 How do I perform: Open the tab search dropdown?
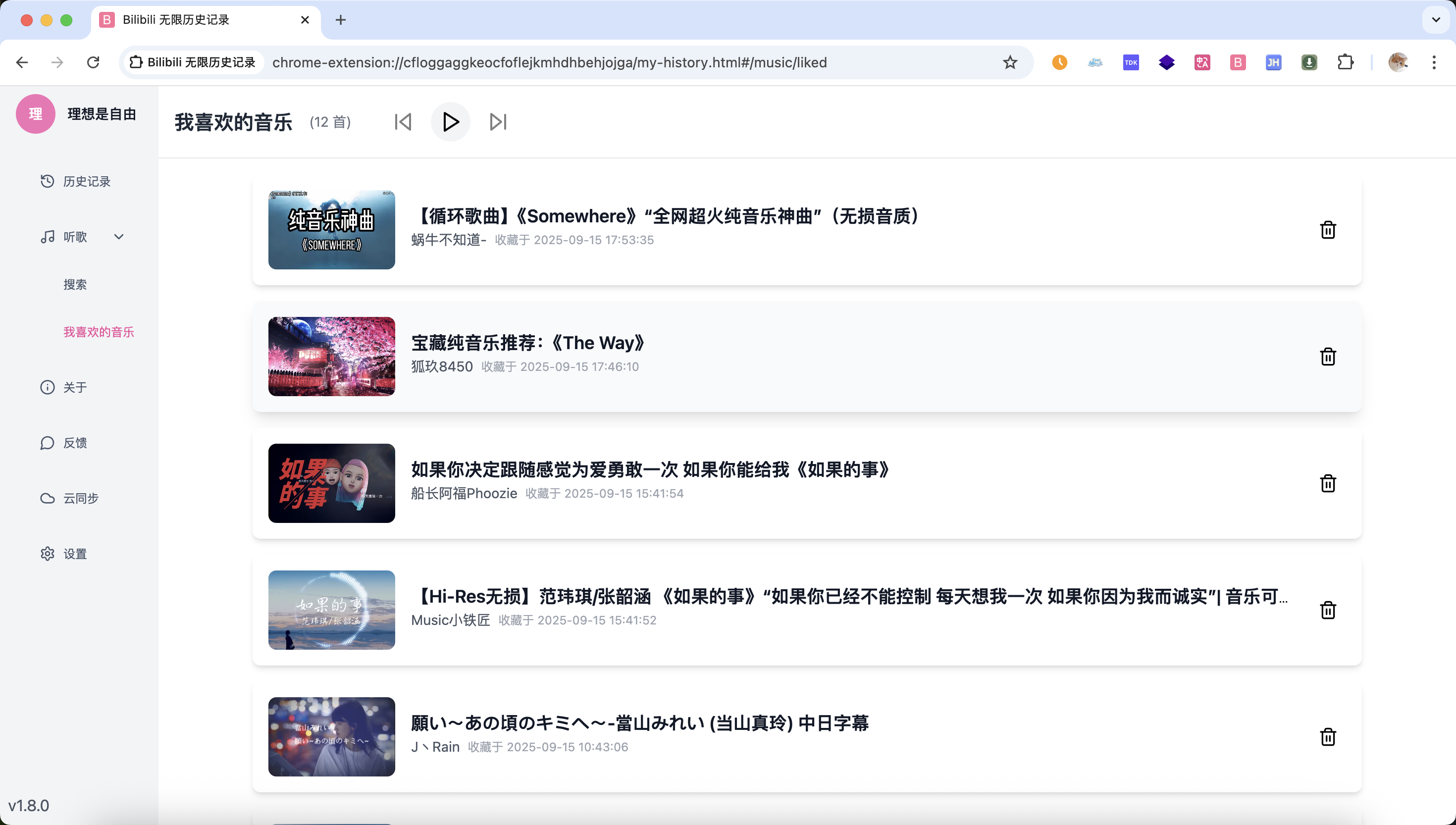pyautogui.click(x=1436, y=20)
